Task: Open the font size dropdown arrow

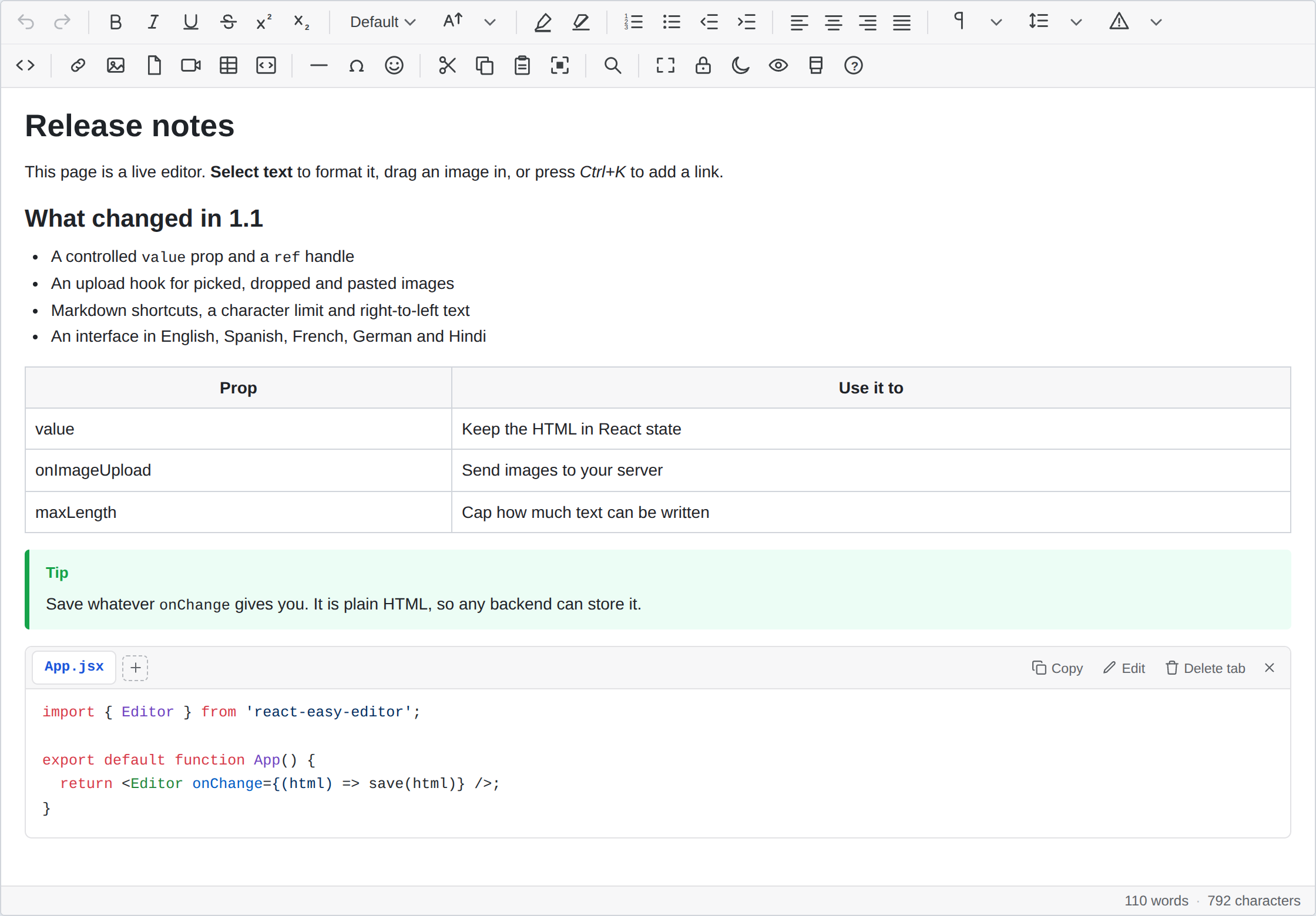Action: pyautogui.click(x=489, y=22)
